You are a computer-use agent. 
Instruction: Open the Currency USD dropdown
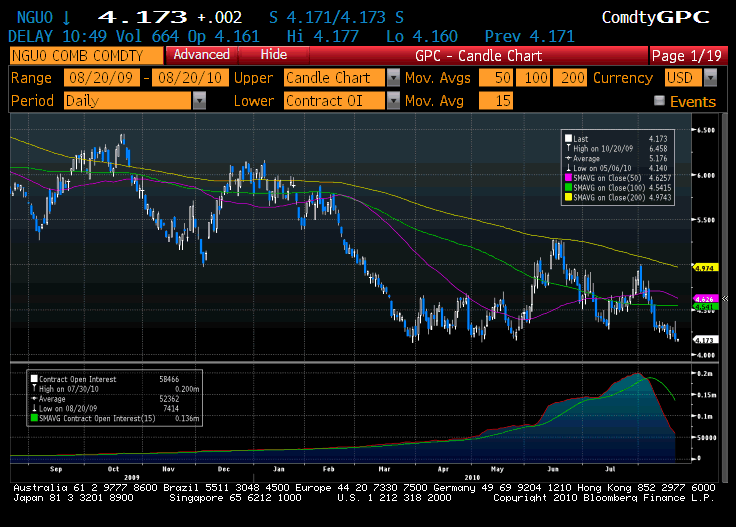point(710,78)
